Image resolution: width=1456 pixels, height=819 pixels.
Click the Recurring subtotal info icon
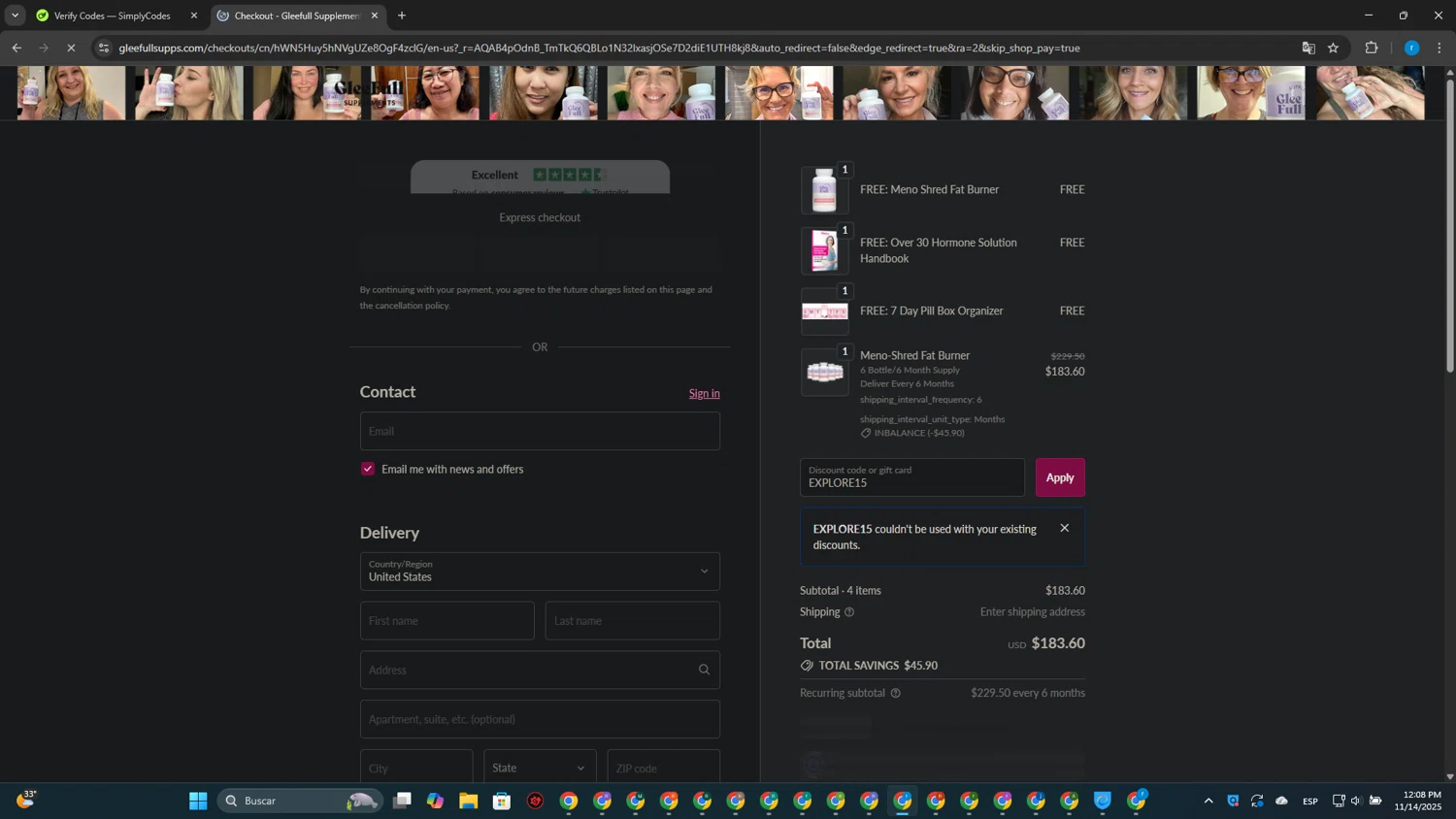895,693
